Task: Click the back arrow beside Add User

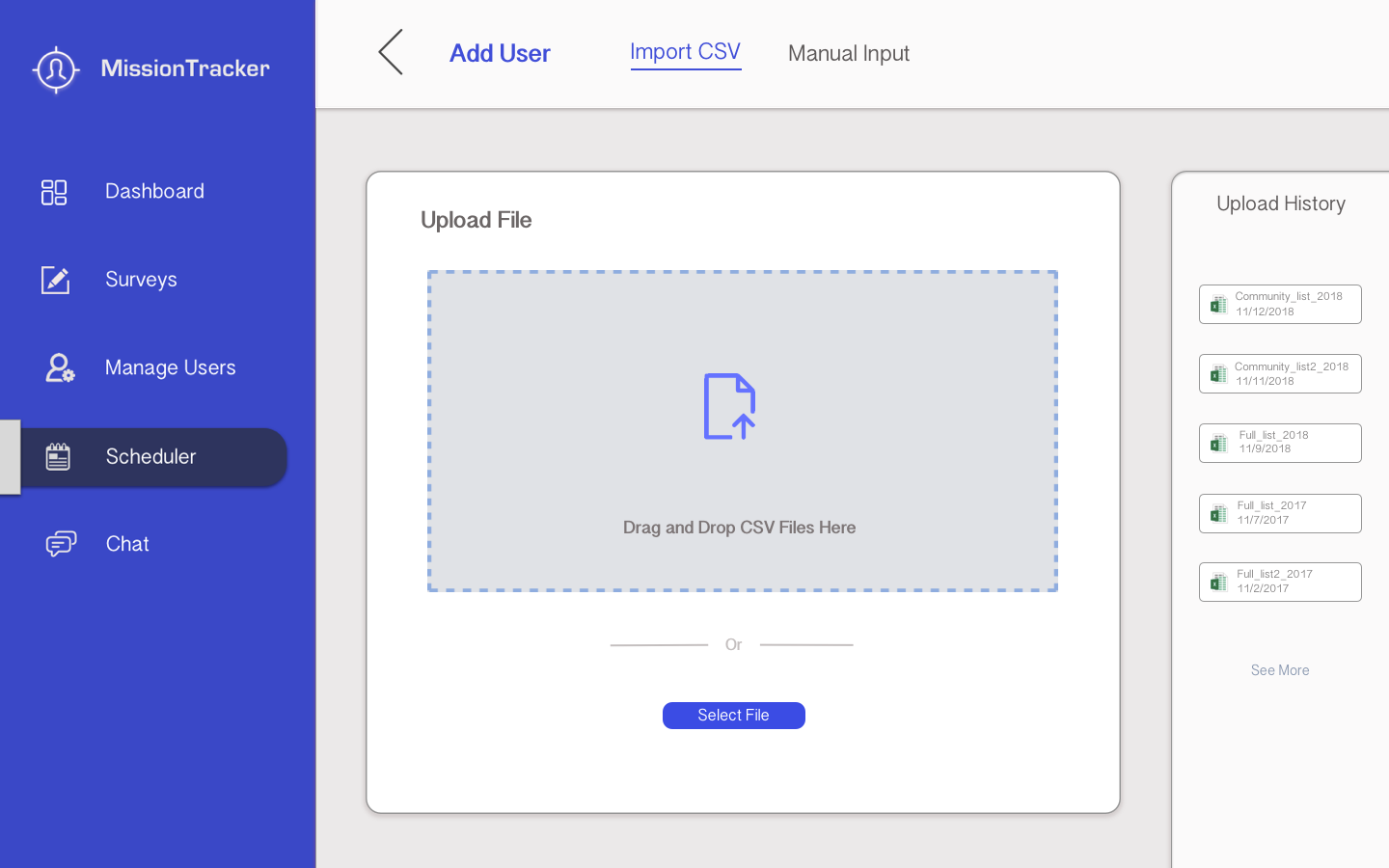Action: 391,52
